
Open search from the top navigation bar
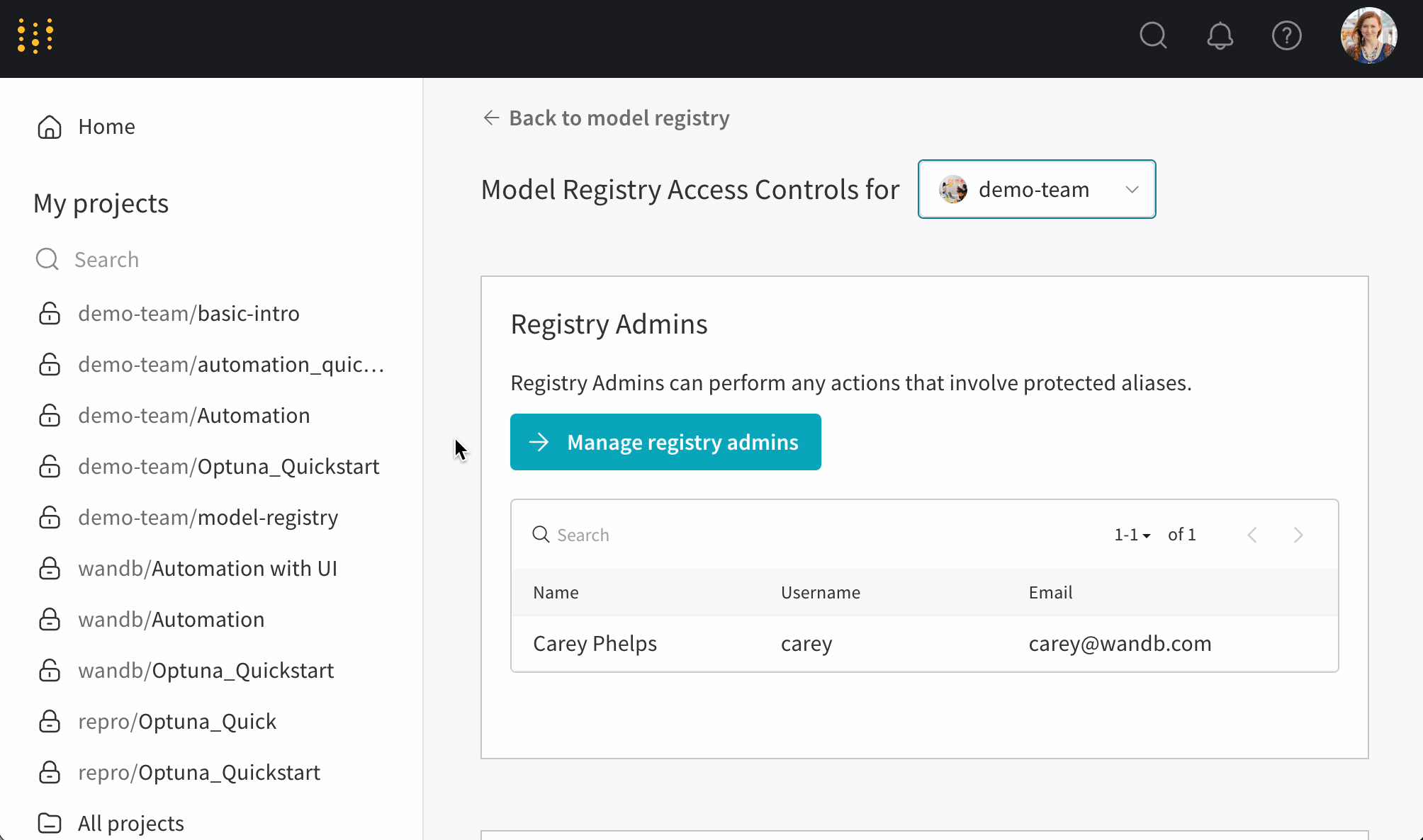coord(1153,35)
